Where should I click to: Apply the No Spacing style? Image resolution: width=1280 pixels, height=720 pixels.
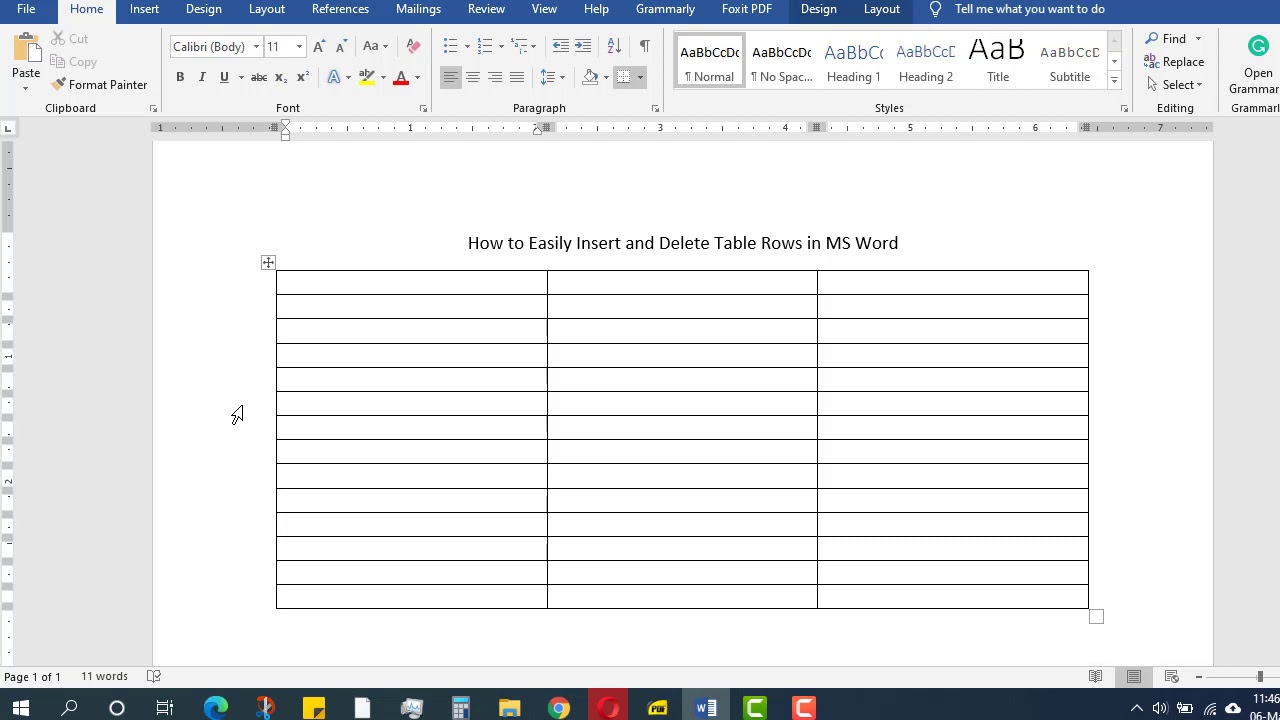782,62
